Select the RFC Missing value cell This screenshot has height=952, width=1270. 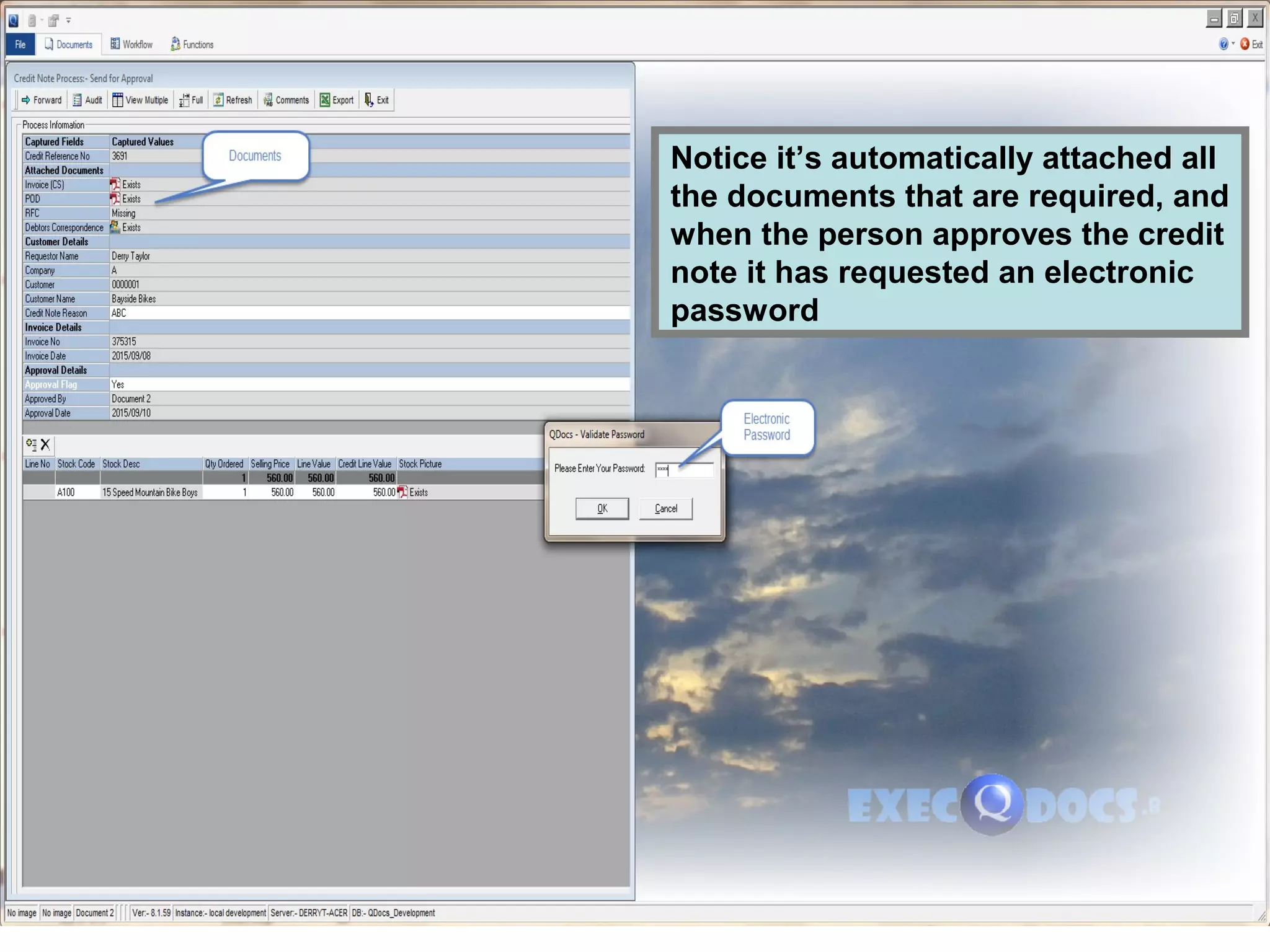coord(370,213)
